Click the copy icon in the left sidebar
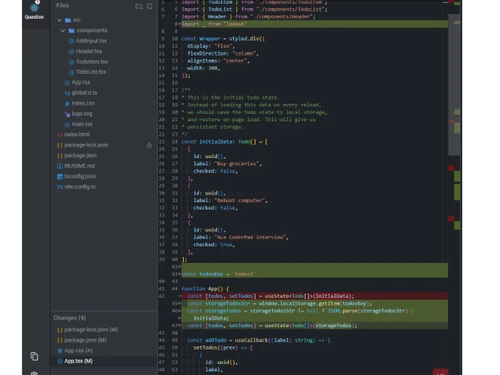The height and width of the screenshot is (375, 500). 34,356
